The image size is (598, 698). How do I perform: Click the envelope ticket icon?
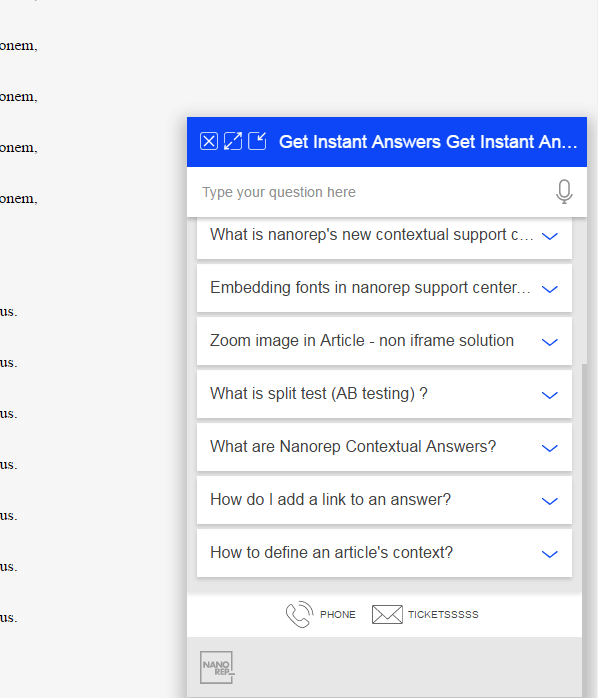pos(387,614)
